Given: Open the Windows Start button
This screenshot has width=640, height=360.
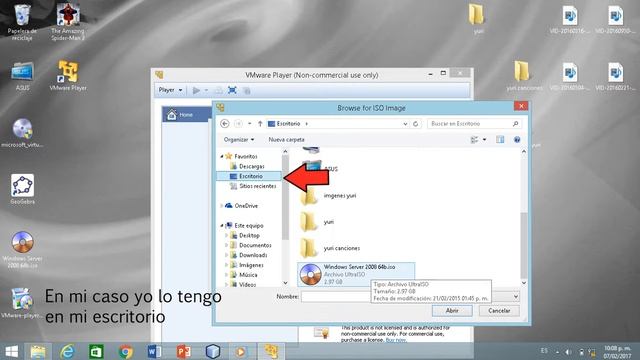Looking at the screenshot, I should (x=11, y=351).
